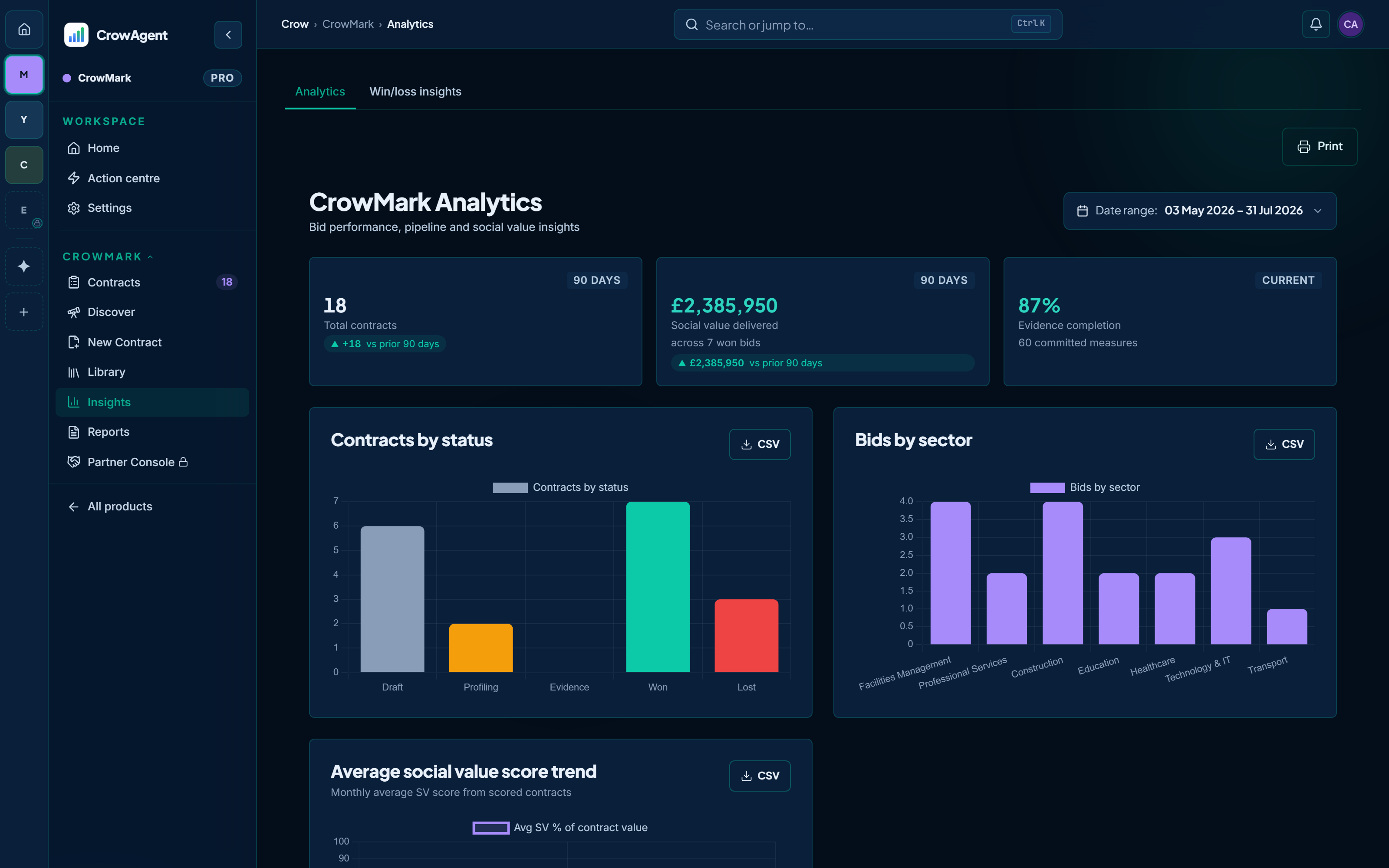This screenshot has width=1389, height=868.
Task: Go to Crow breadcrumb link
Action: pos(294,24)
